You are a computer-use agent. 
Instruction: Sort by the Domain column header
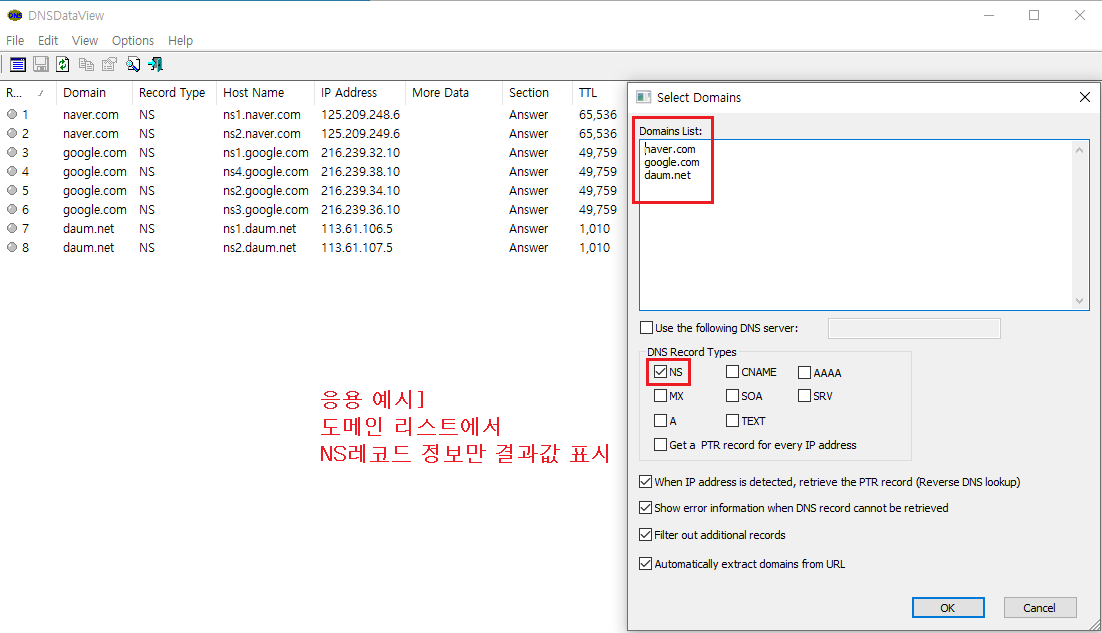(x=93, y=93)
